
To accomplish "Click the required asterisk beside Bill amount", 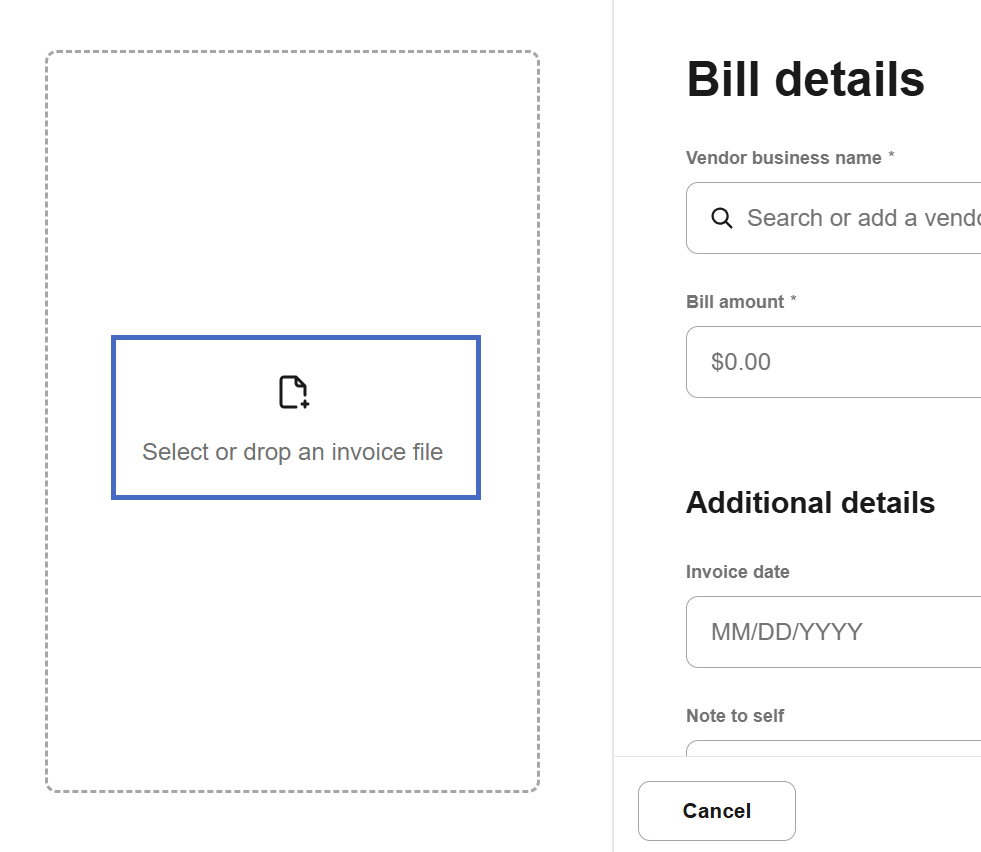I will [793, 301].
